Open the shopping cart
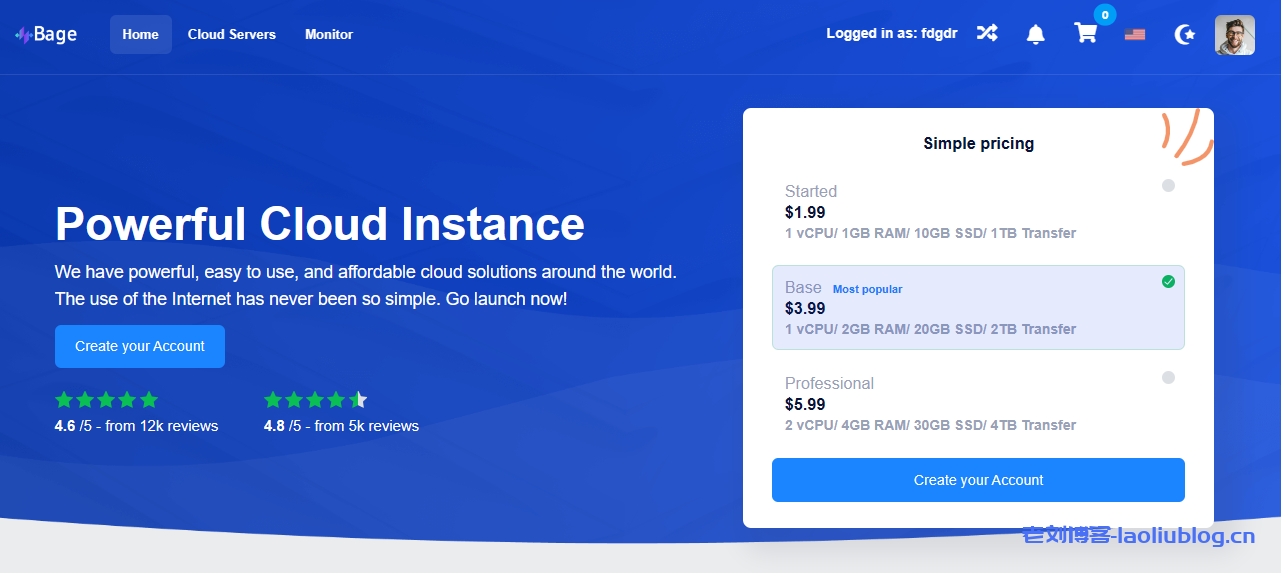The image size is (1281, 573). pyautogui.click(x=1085, y=34)
